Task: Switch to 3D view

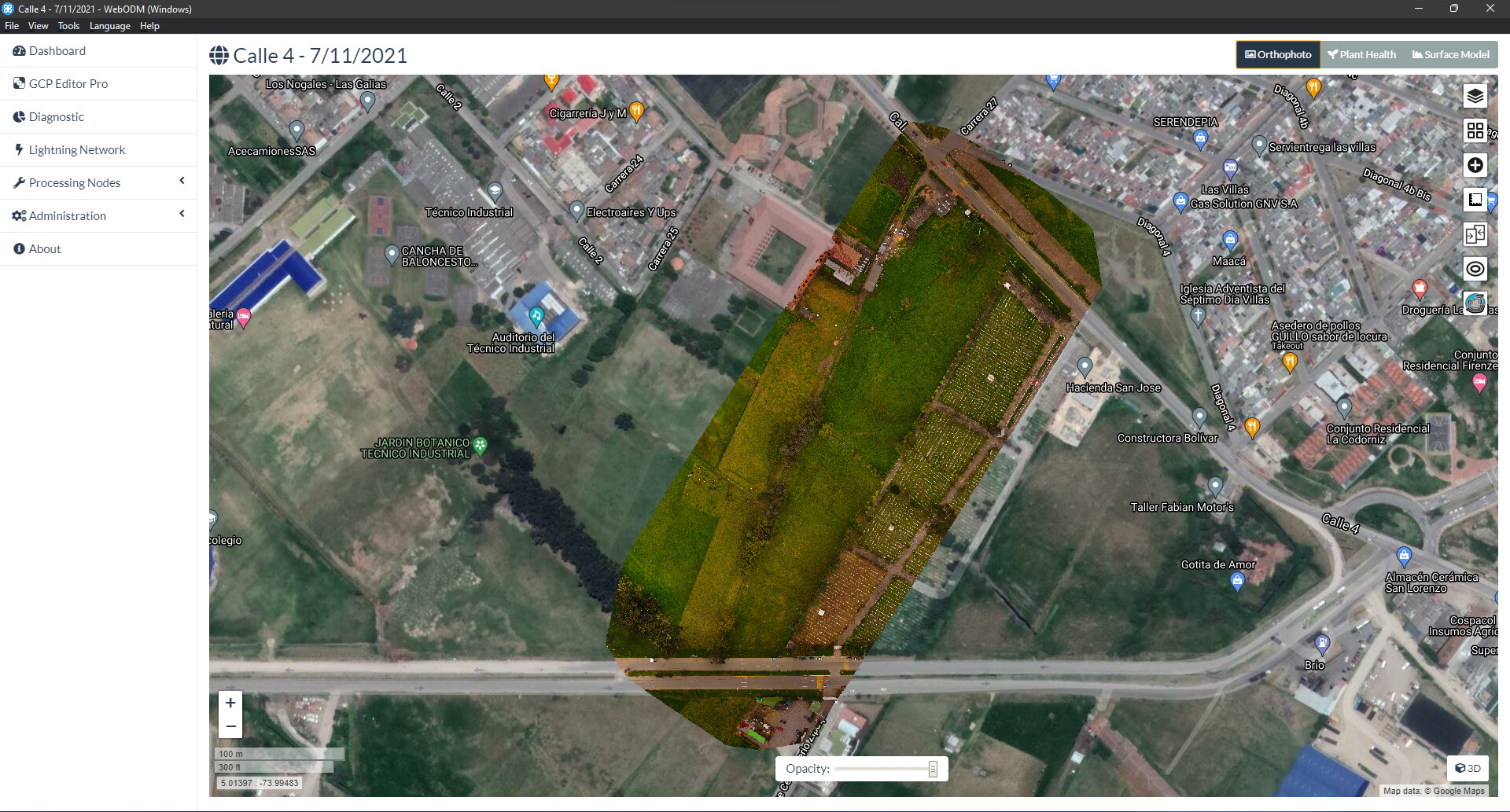Action: click(1468, 768)
